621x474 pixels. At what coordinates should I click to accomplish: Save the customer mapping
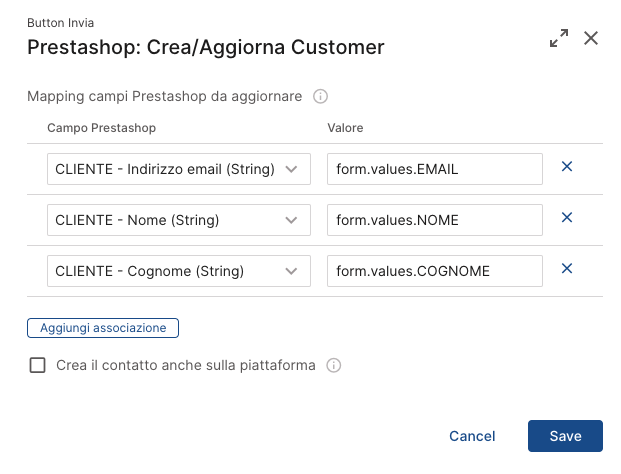(x=565, y=436)
